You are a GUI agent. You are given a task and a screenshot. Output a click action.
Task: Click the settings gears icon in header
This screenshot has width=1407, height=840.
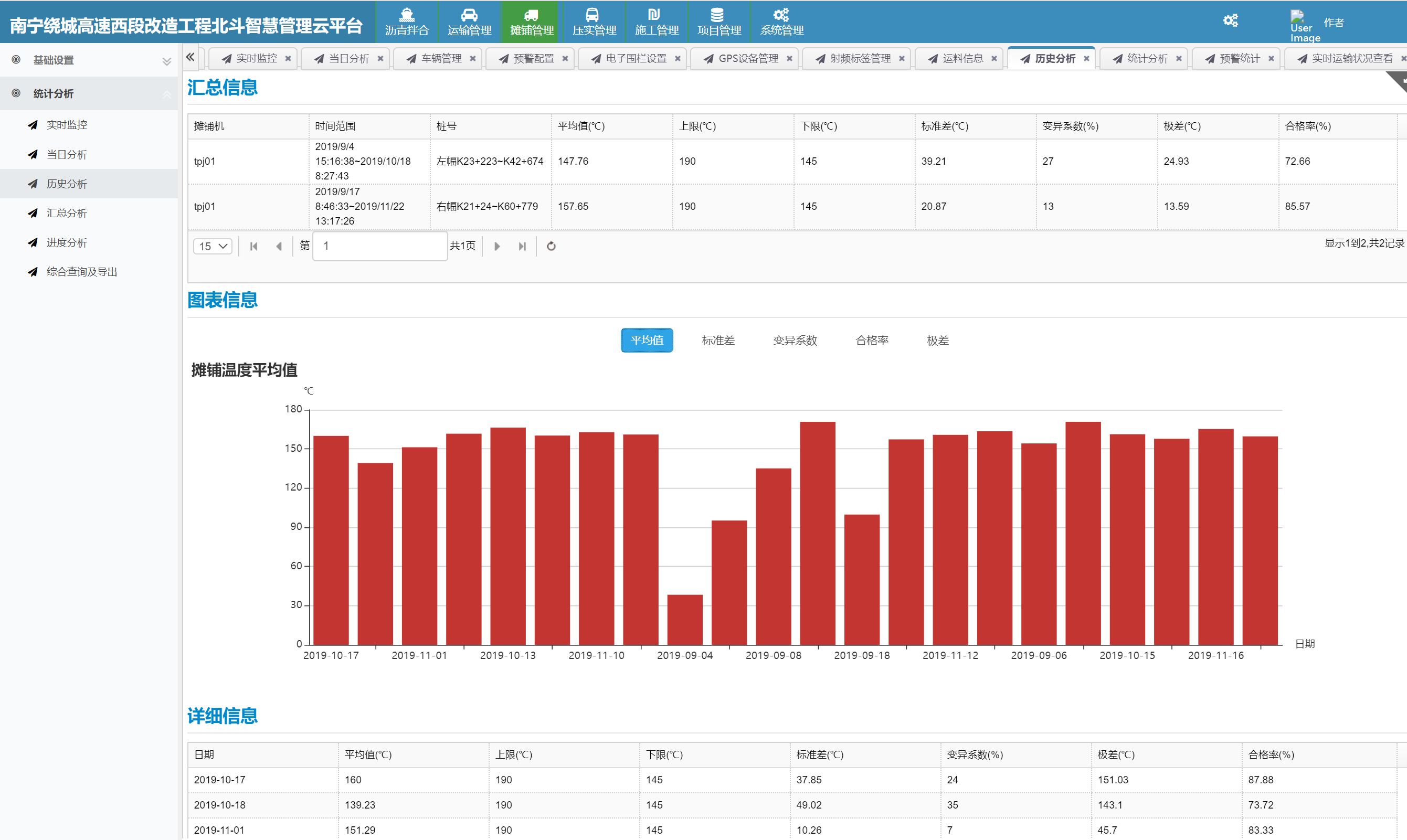1230,20
